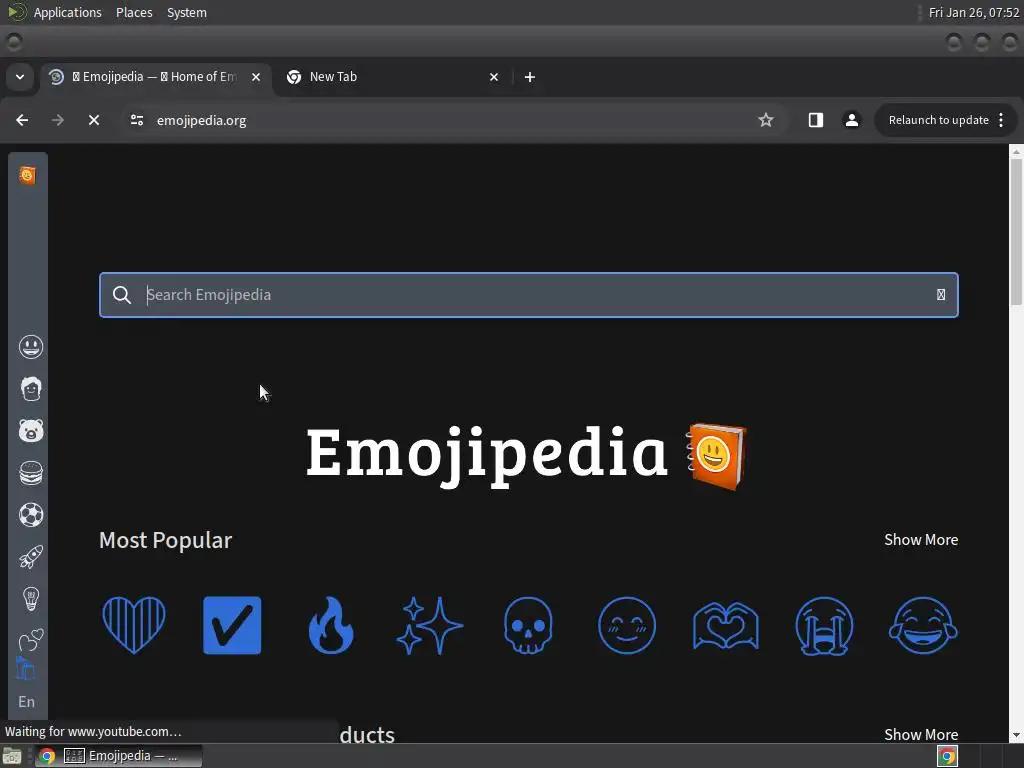Switch to the New Tab tab
This screenshot has width=1024, height=768.
pos(392,77)
